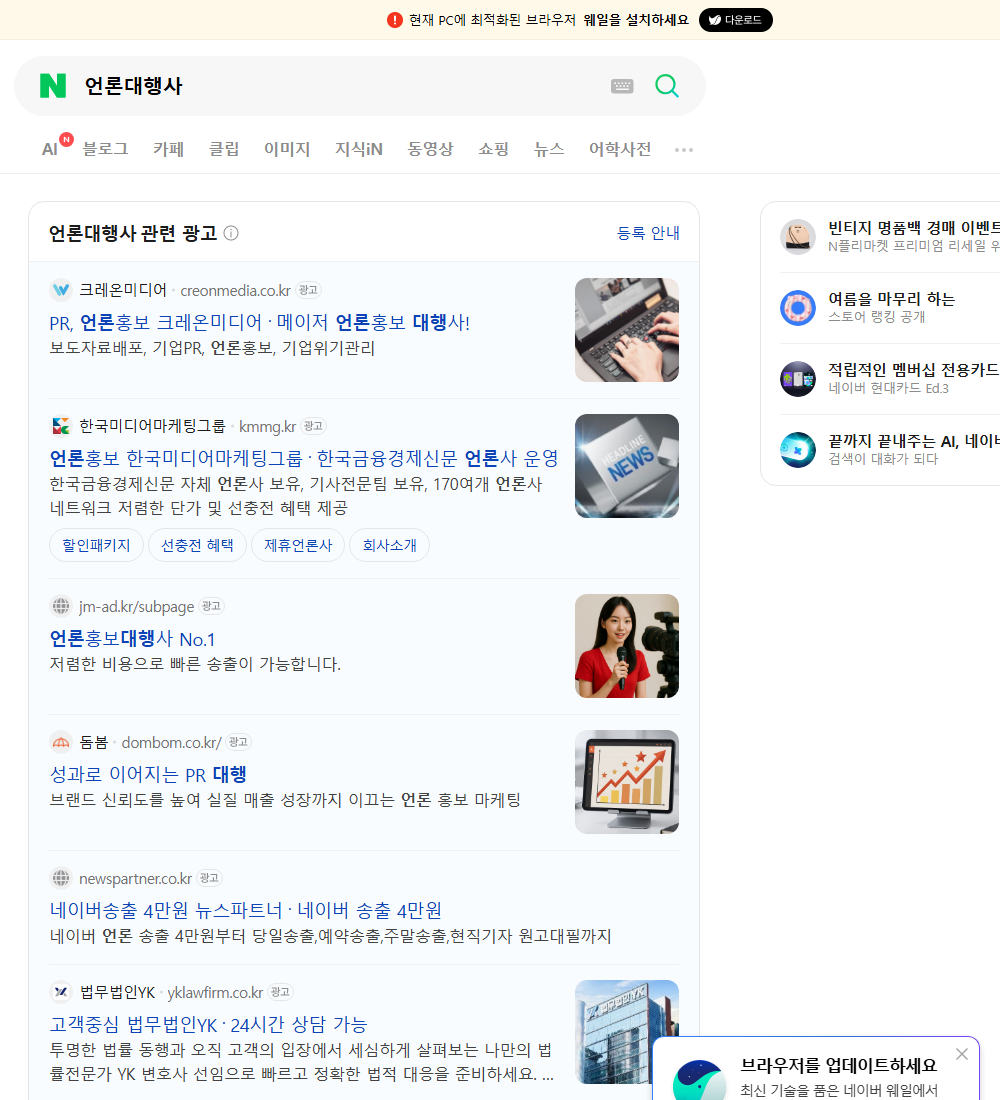Click the growth chart monitor thumbnail
This screenshot has width=1000, height=1100.
(x=627, y=782)
